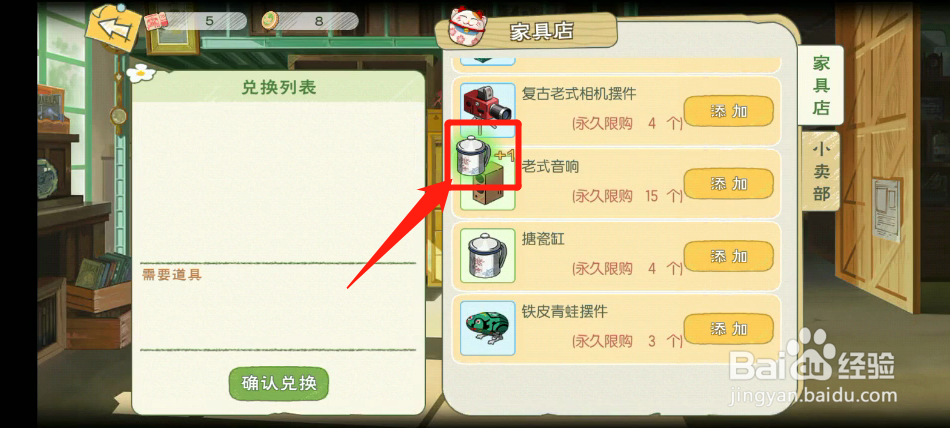950x428 pixels.
Task: Add 铁皮青蛙摆件 to exchange list
Action: pyautogui.click(x=729, y=330)
